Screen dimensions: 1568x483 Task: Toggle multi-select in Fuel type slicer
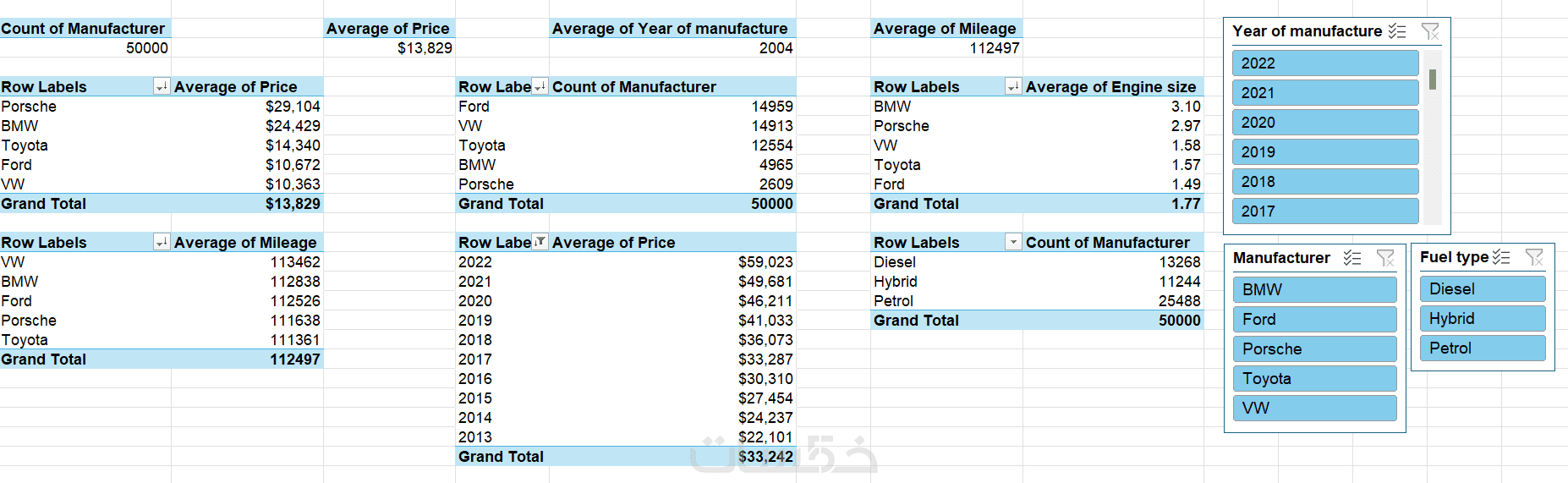1501,257
